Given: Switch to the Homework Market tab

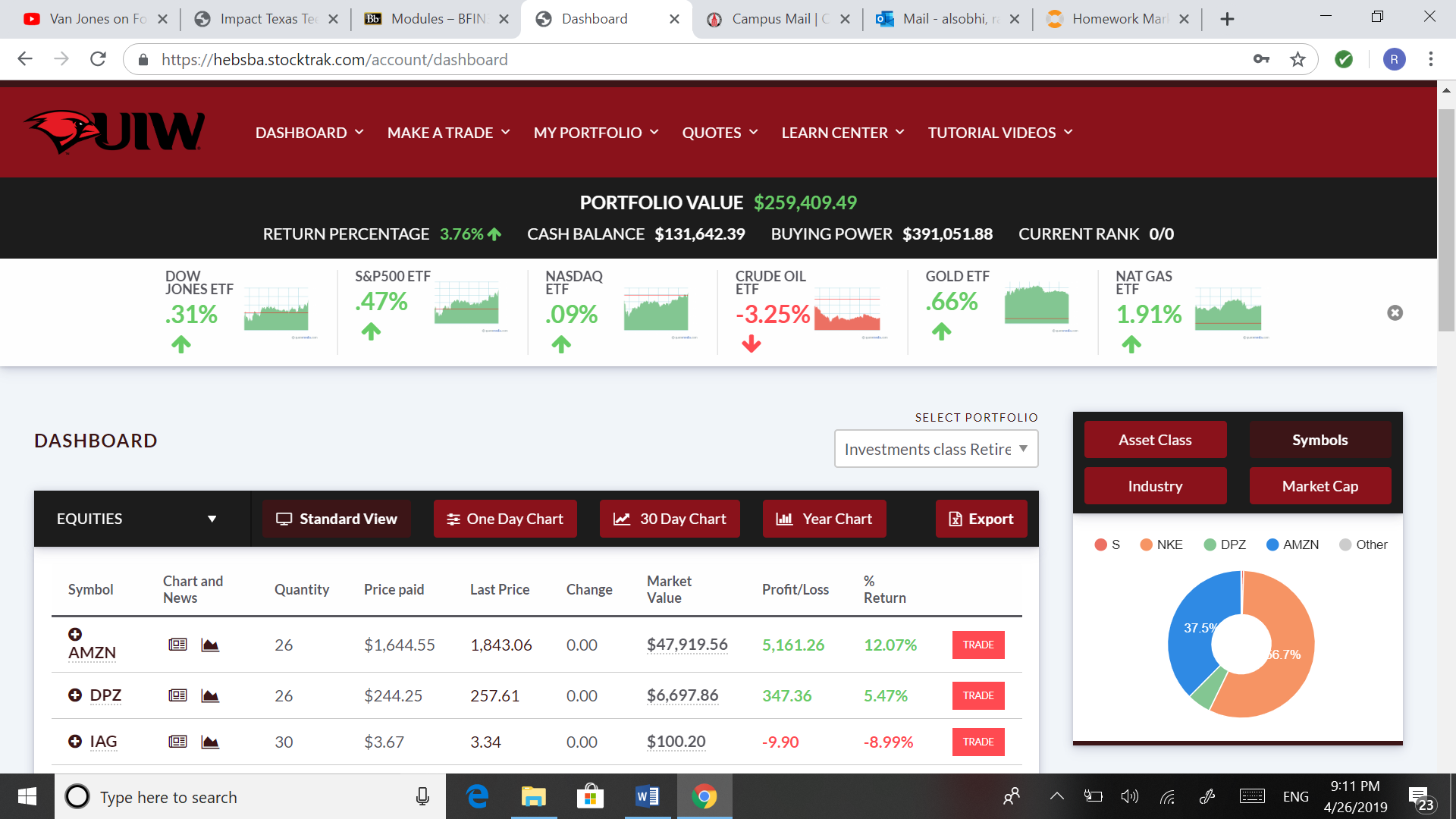Looking at the screenshot, I should pyautogui.click(x=1118, y=19).
